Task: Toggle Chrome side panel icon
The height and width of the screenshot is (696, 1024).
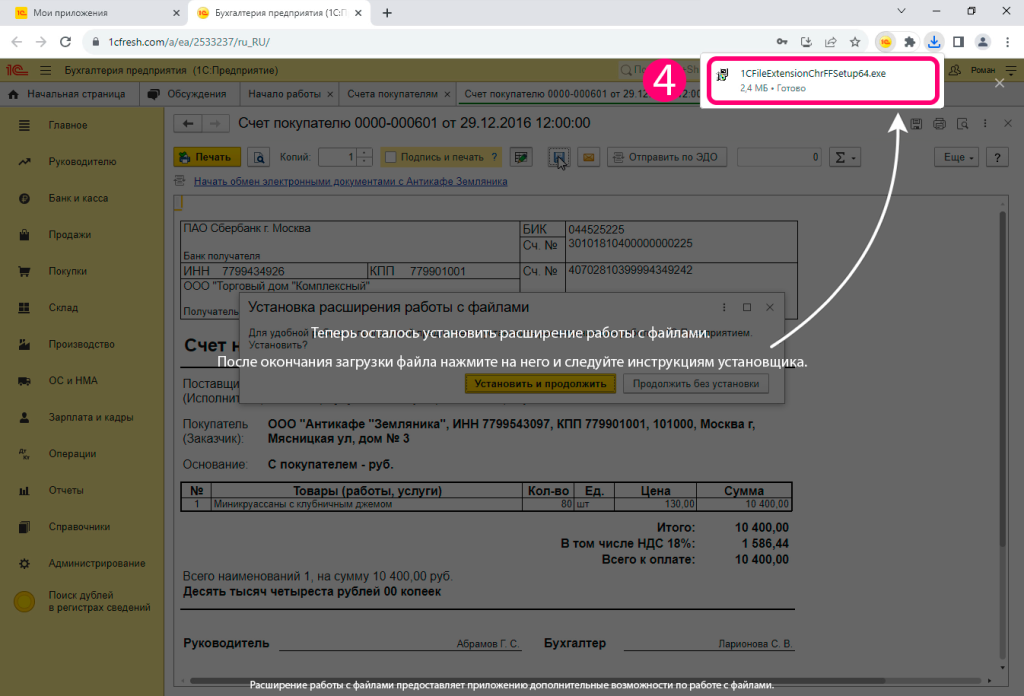Action: (x=958, y=42)
